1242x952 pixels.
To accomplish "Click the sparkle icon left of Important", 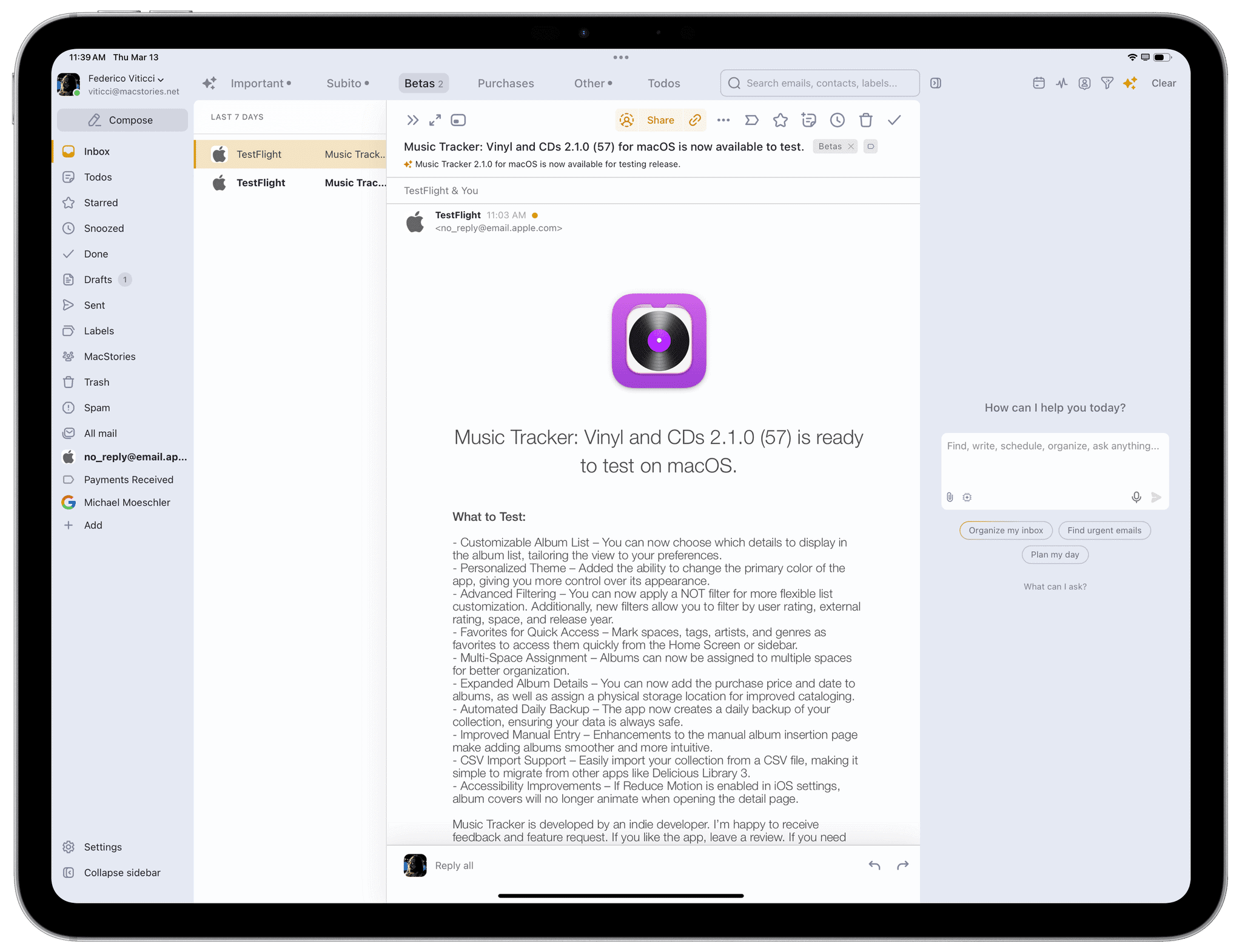I will (x=209, y=84).
